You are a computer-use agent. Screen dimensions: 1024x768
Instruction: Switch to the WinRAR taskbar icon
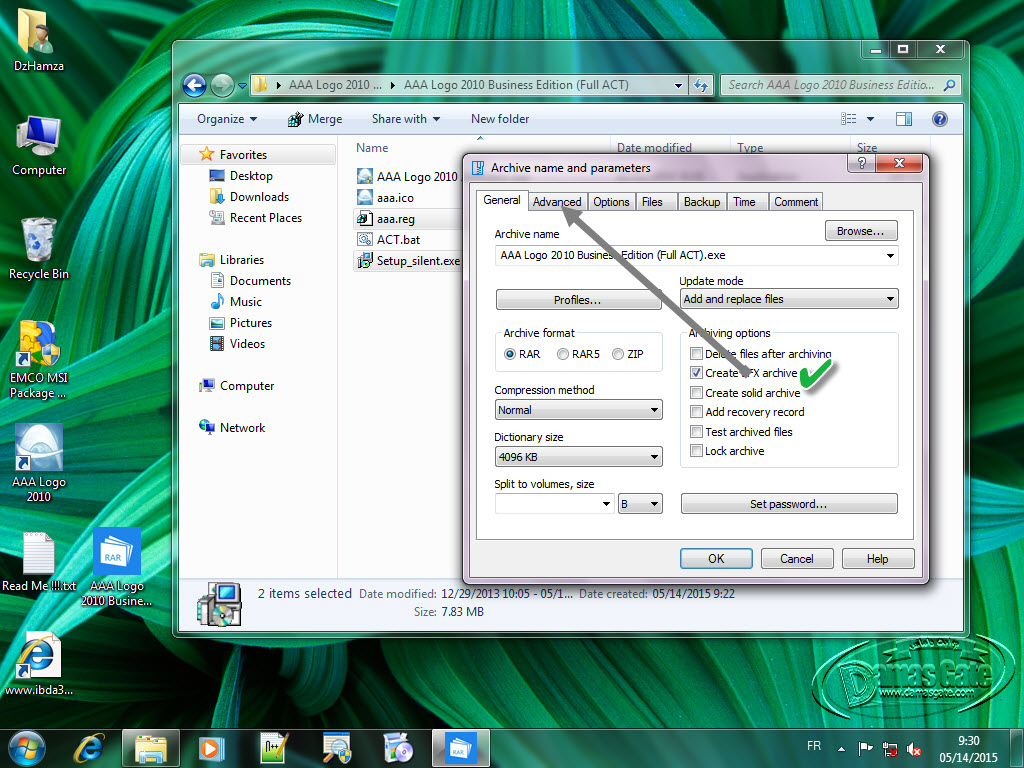point(460,748)
